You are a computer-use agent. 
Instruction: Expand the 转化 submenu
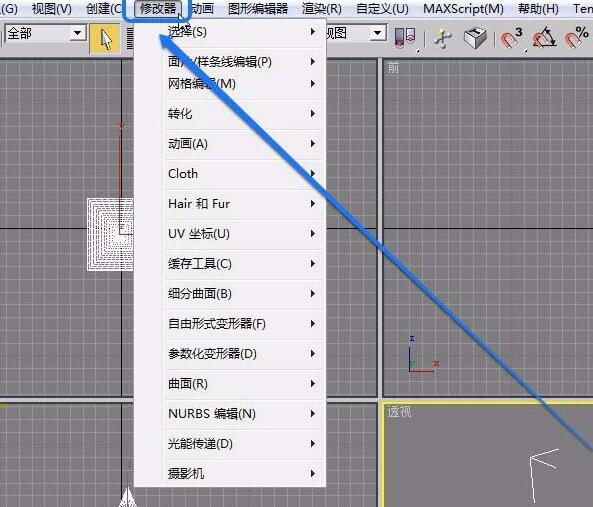coord(244,114)
